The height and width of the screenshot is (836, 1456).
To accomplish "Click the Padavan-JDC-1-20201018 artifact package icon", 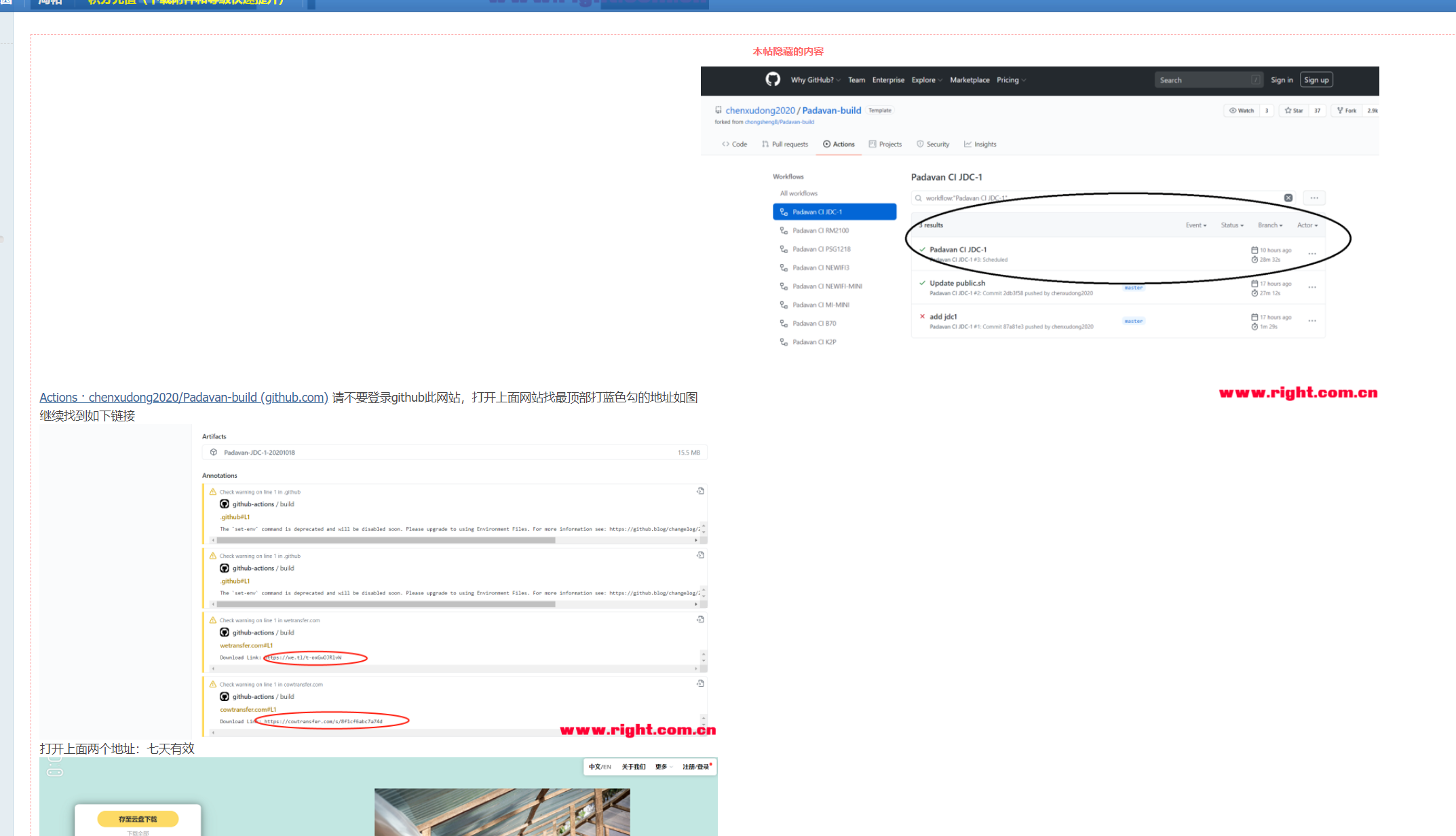I will click(214, 453).
